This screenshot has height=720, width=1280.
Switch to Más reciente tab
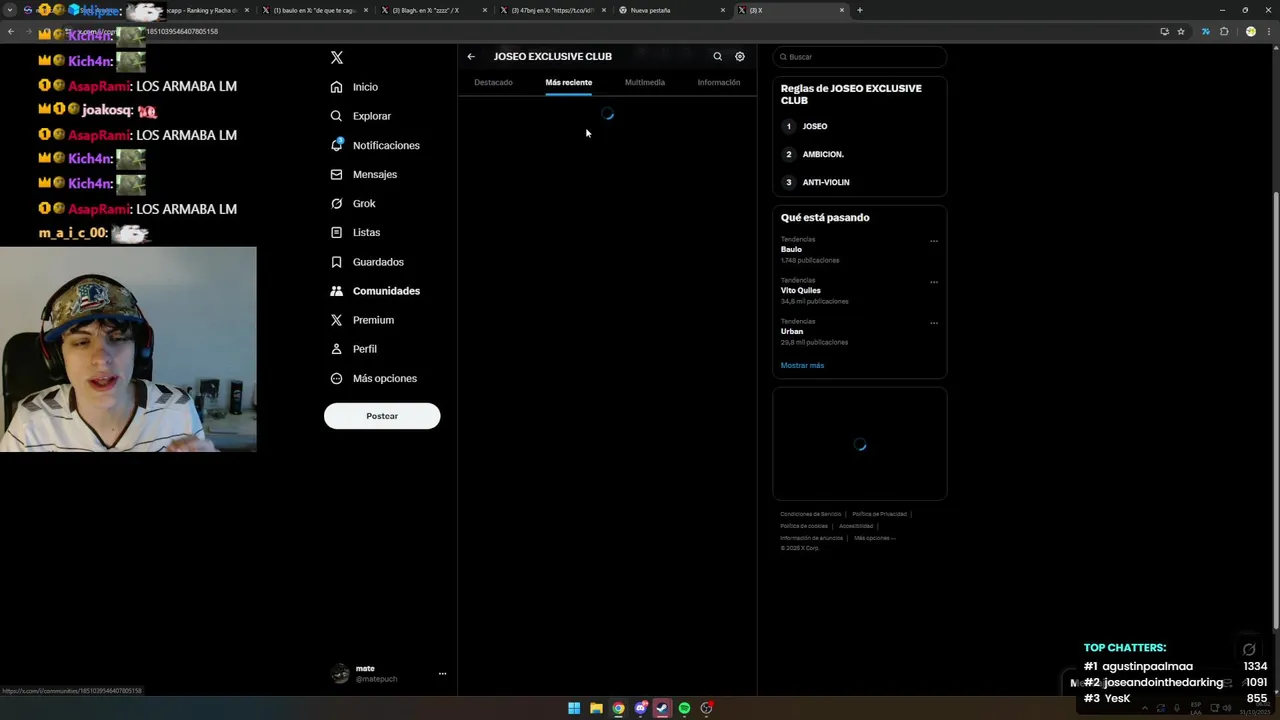point(569,82)
